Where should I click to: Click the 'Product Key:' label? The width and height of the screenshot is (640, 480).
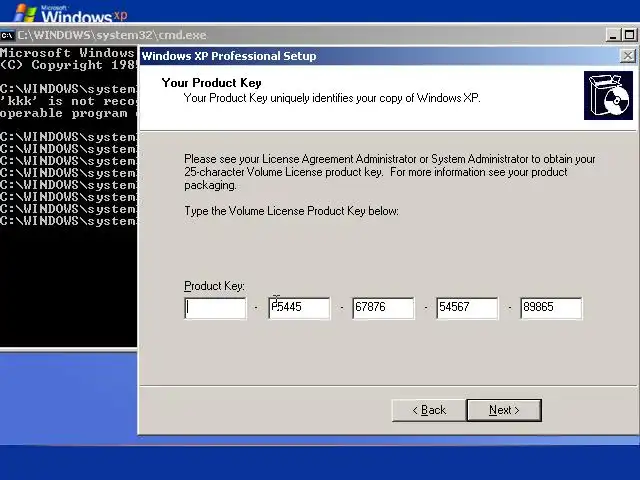coord(214,286)
